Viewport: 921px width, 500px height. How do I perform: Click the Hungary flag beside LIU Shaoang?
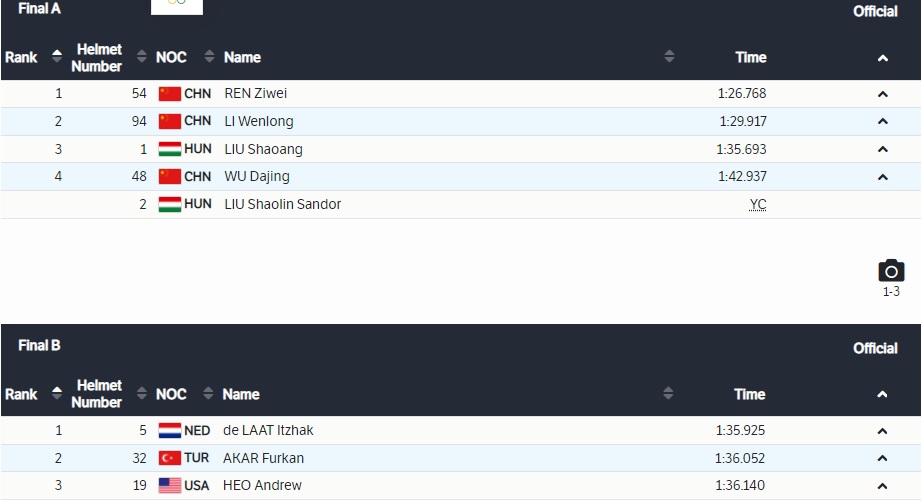[x=170, y=149]
